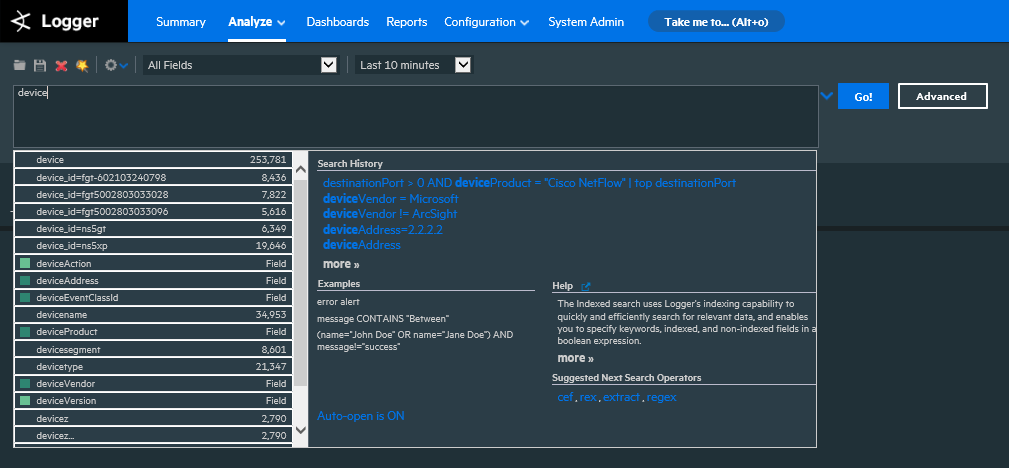Open the Help external link icon
Image resolution: width=1009 pixels, height=468 pixels.
pos(586,286)
